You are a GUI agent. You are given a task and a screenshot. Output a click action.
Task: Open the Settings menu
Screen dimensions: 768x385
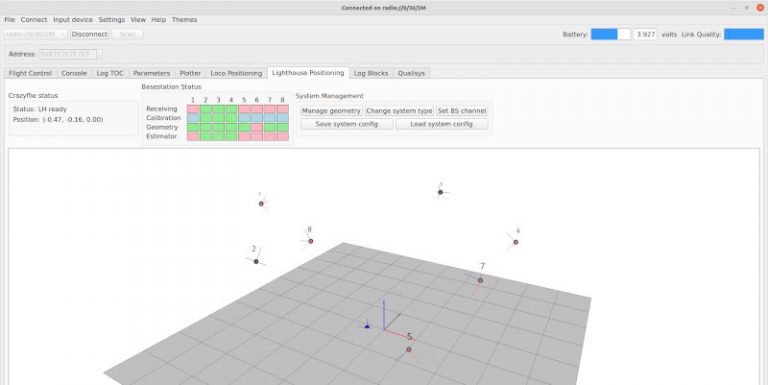point(112,20)
